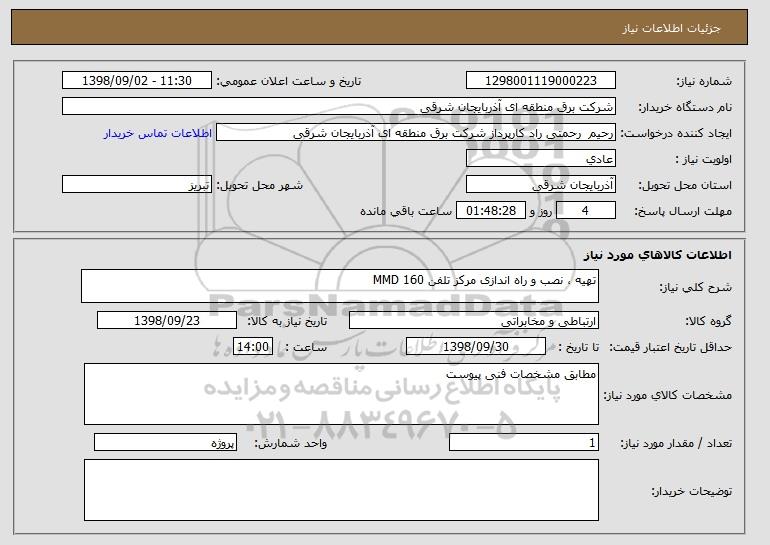The height and width of the screenshot is (545, 770).
Task: Click the quantity field showing 1
Action: tap(524, 442)
